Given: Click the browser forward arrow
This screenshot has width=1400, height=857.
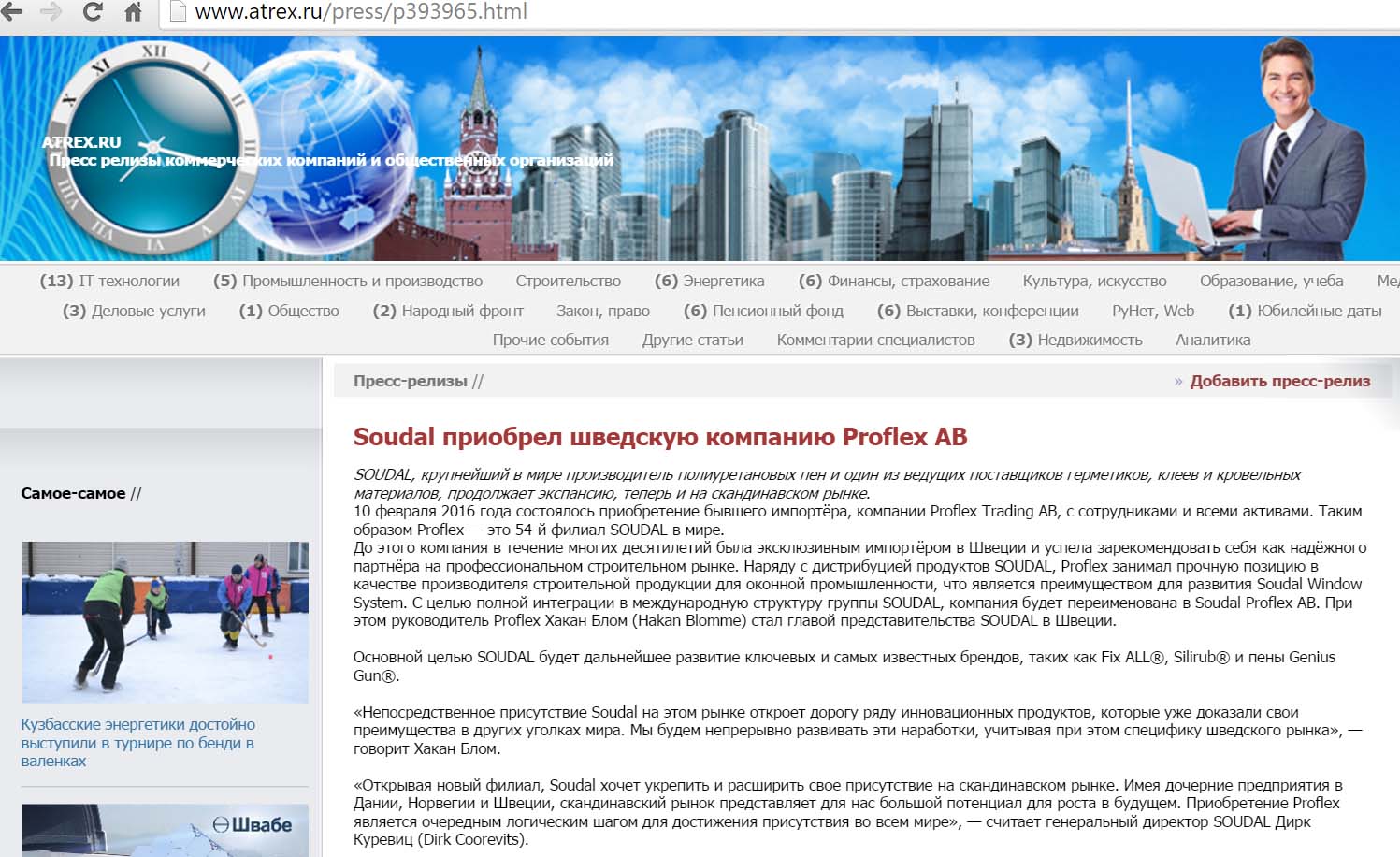Looking at the screenshot, I should [51, 12].
